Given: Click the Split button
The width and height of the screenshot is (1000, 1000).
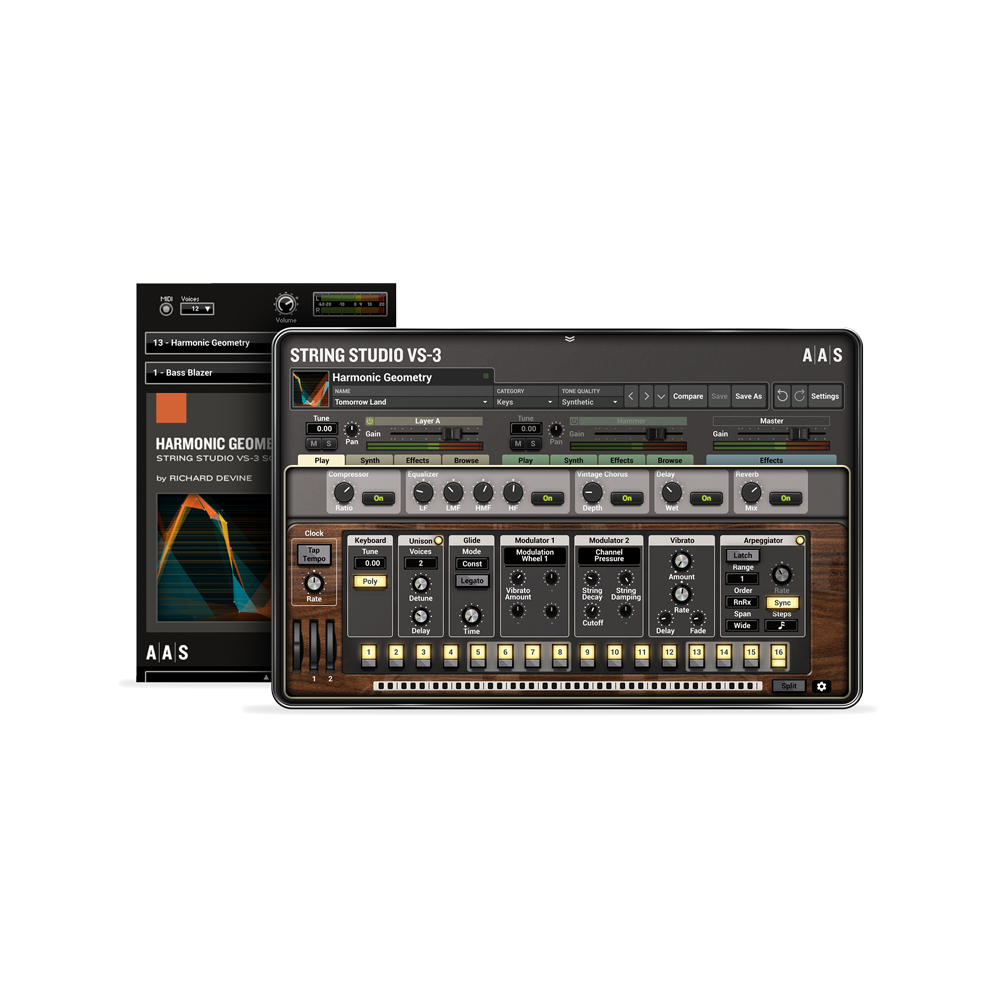Looking at the screenshot, I should point(789,686).
